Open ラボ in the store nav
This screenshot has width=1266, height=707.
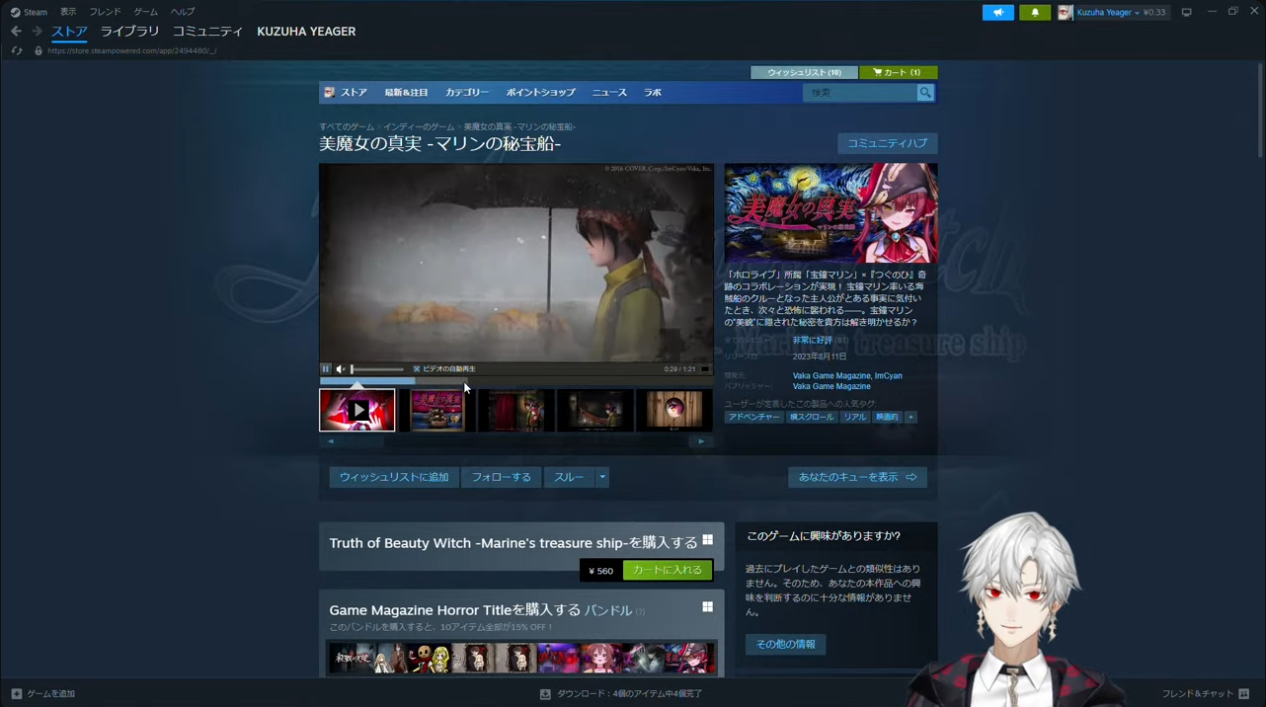[653, 92]
